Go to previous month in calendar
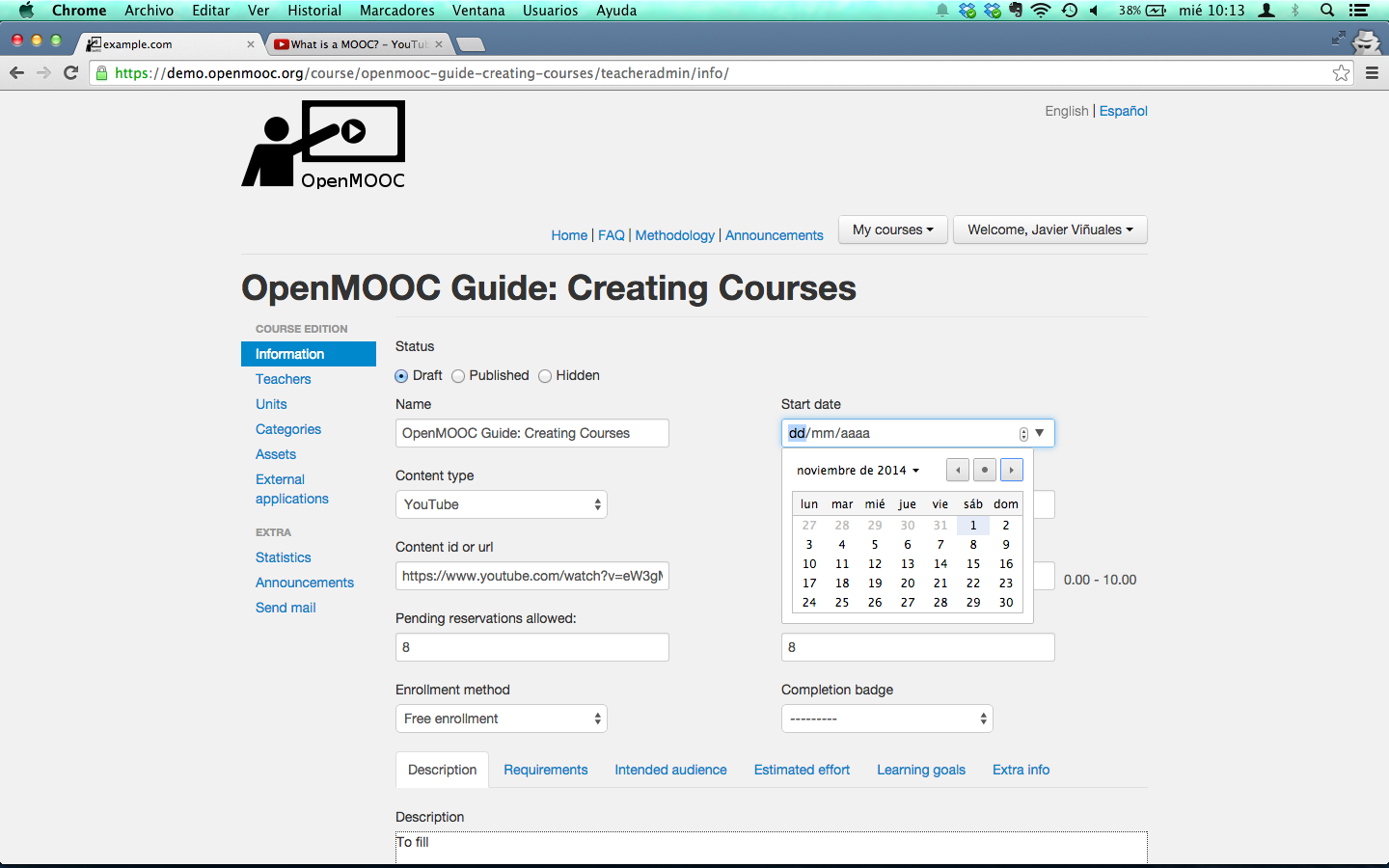Viewport: 1389px width, 868px height. pyautogui.click(x=958, y=470)
